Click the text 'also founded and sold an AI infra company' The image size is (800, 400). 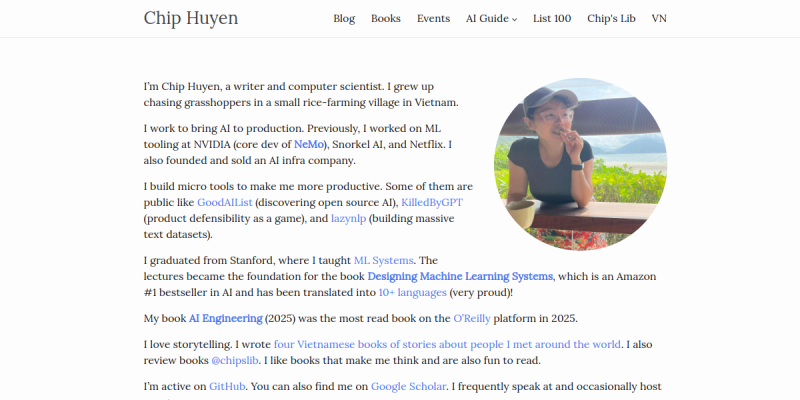point(248,161)
